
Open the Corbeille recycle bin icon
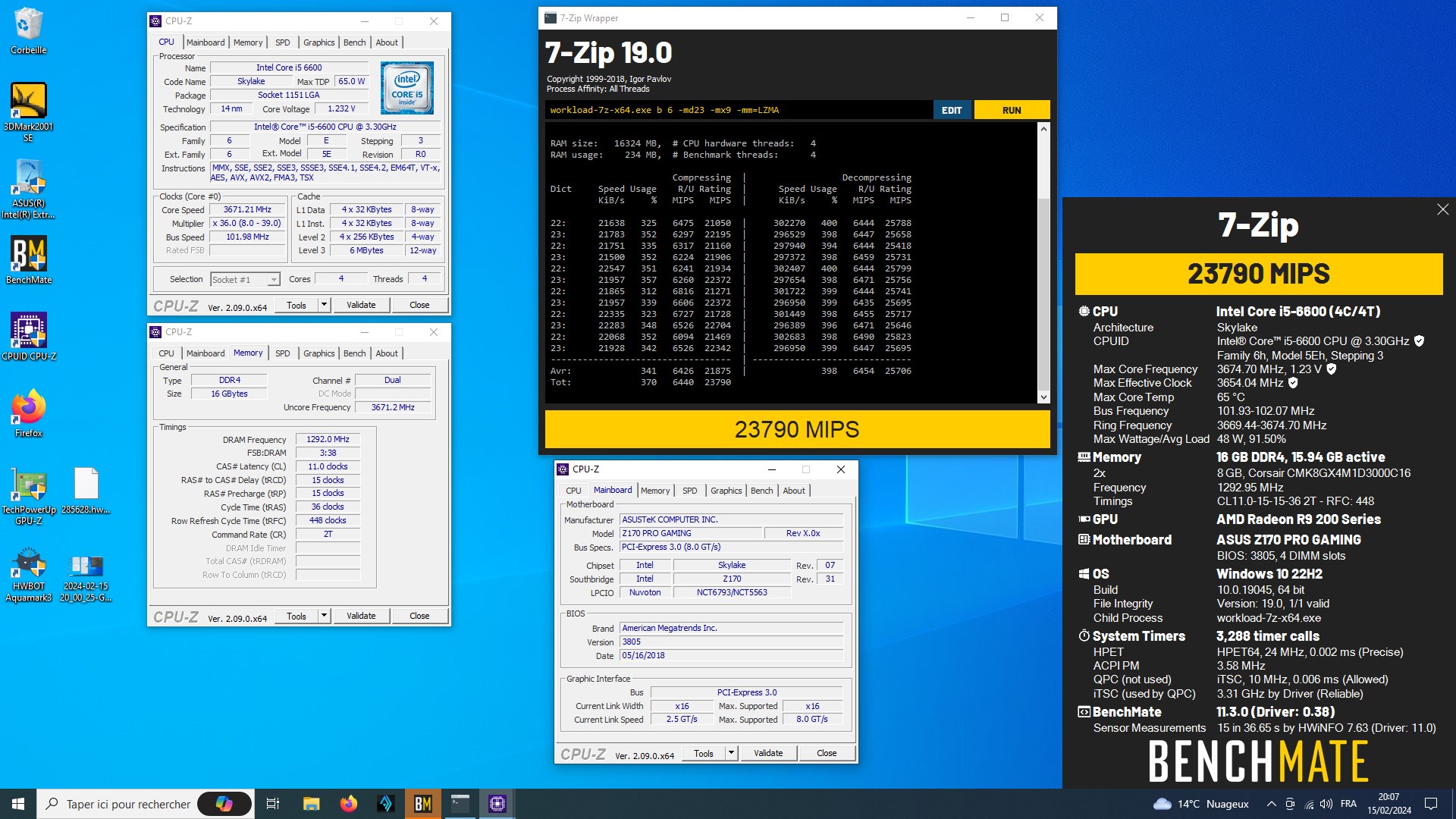click(x=28, y=30)
